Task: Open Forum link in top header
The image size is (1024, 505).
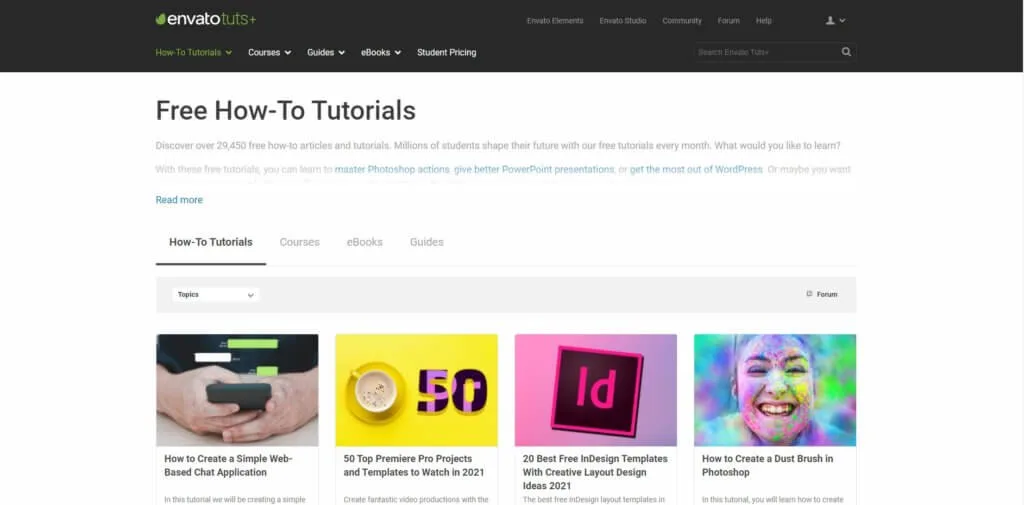Action: point(729,21)
